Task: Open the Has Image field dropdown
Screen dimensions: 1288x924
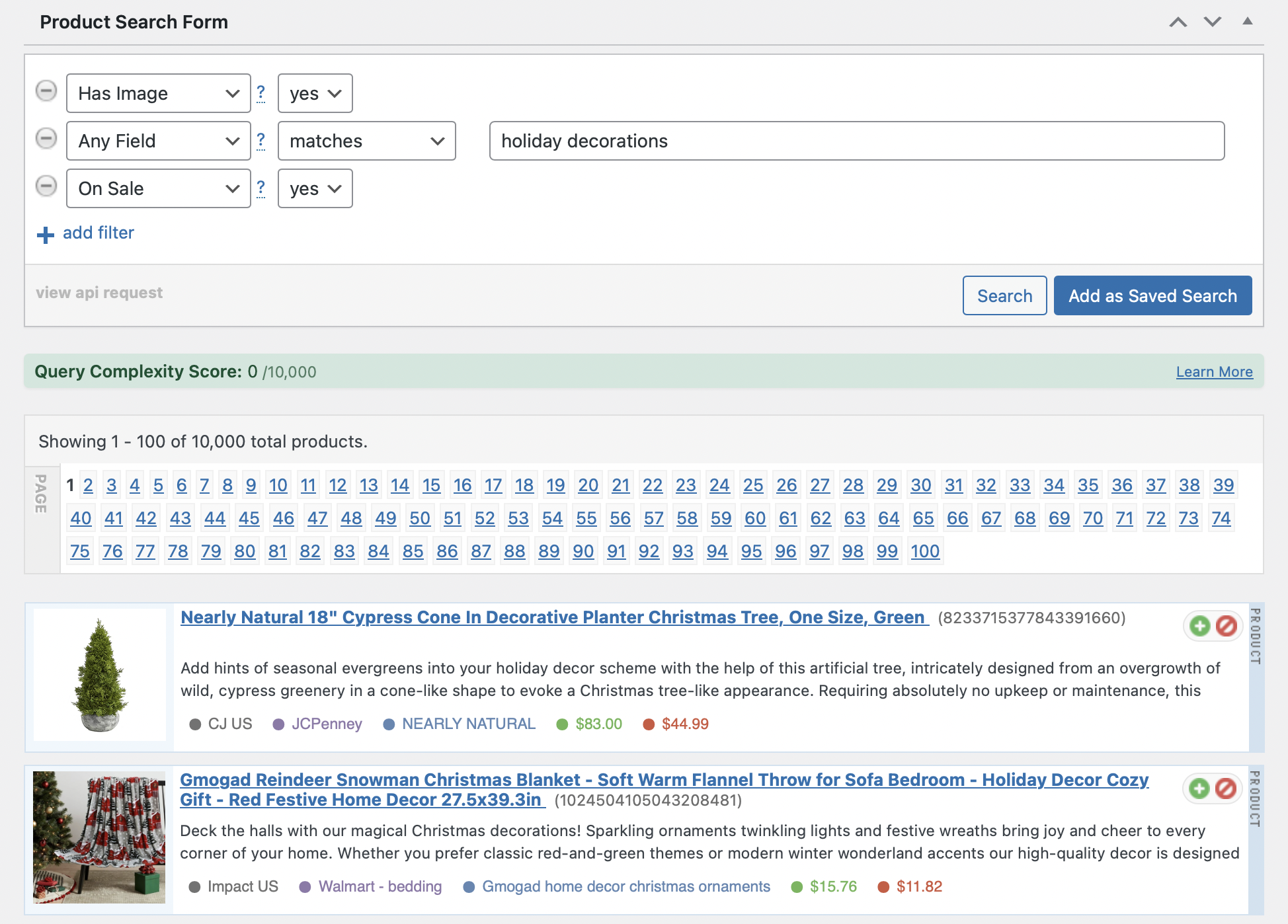Action: (159, 93)
